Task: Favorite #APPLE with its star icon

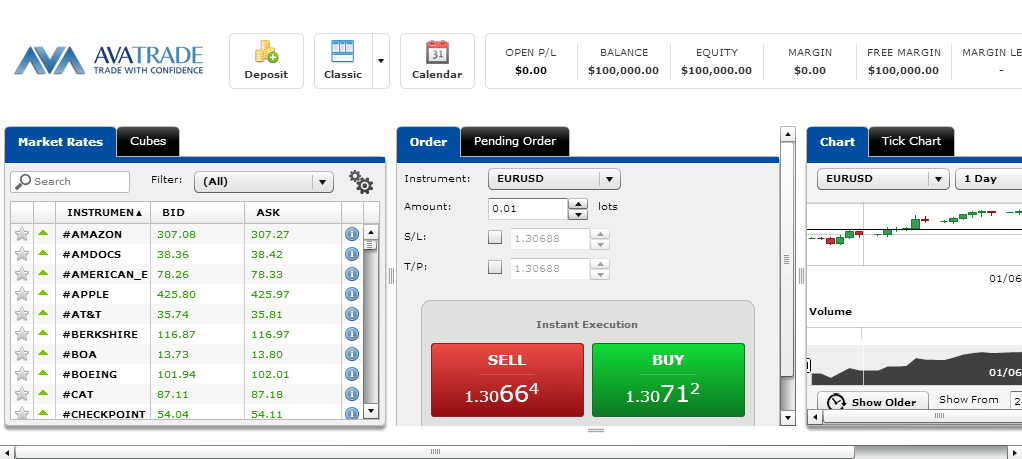Action: 22,294
